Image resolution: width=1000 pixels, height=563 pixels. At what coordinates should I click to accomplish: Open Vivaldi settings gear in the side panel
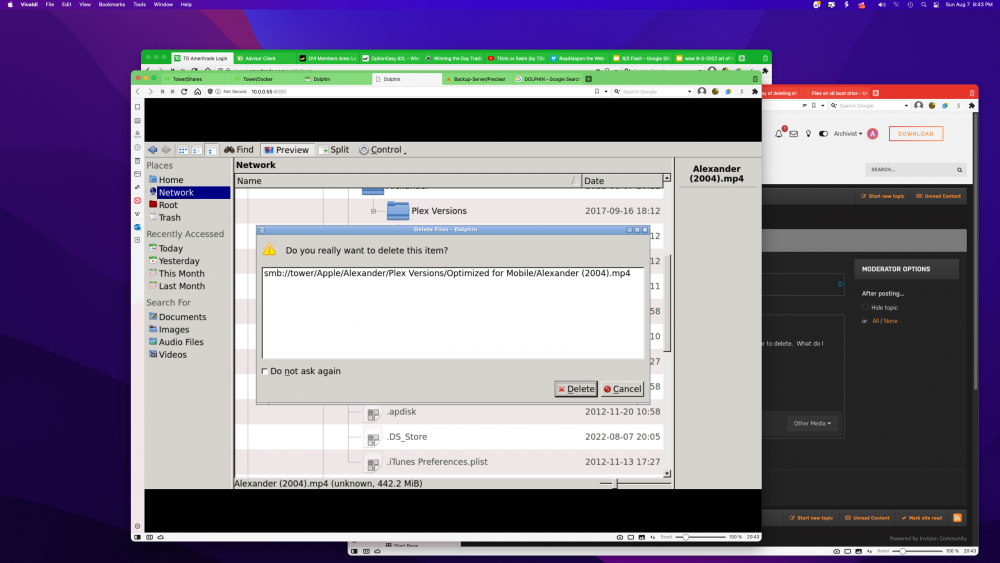coord(138,527)
